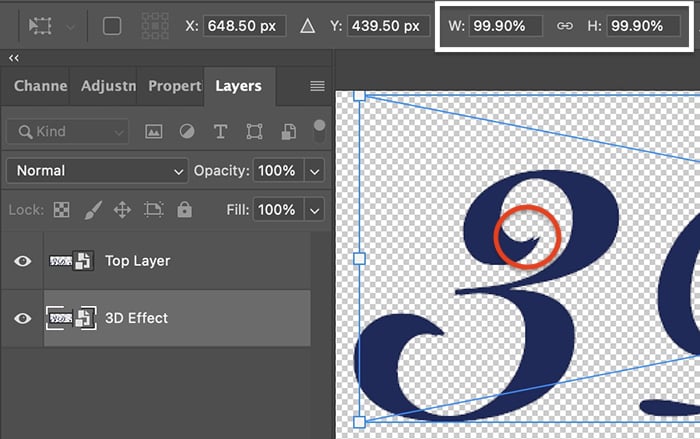Edit the W width percentage field

(x=505, y=26)
